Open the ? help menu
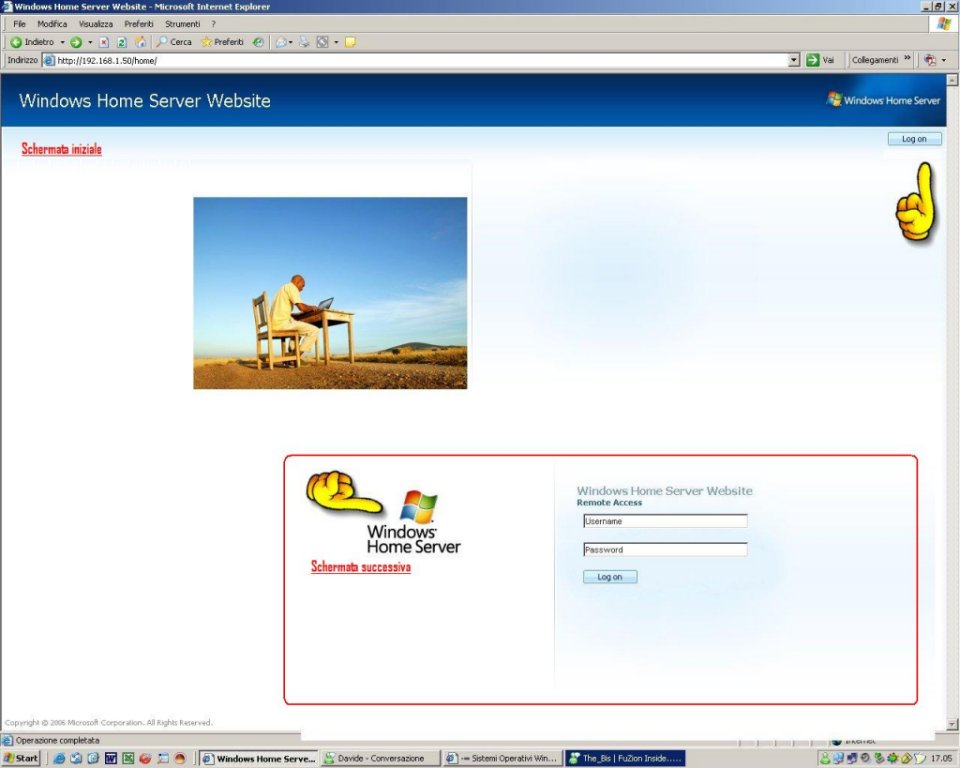The height and width of the screenshot is (768, 960). point(214,24)
